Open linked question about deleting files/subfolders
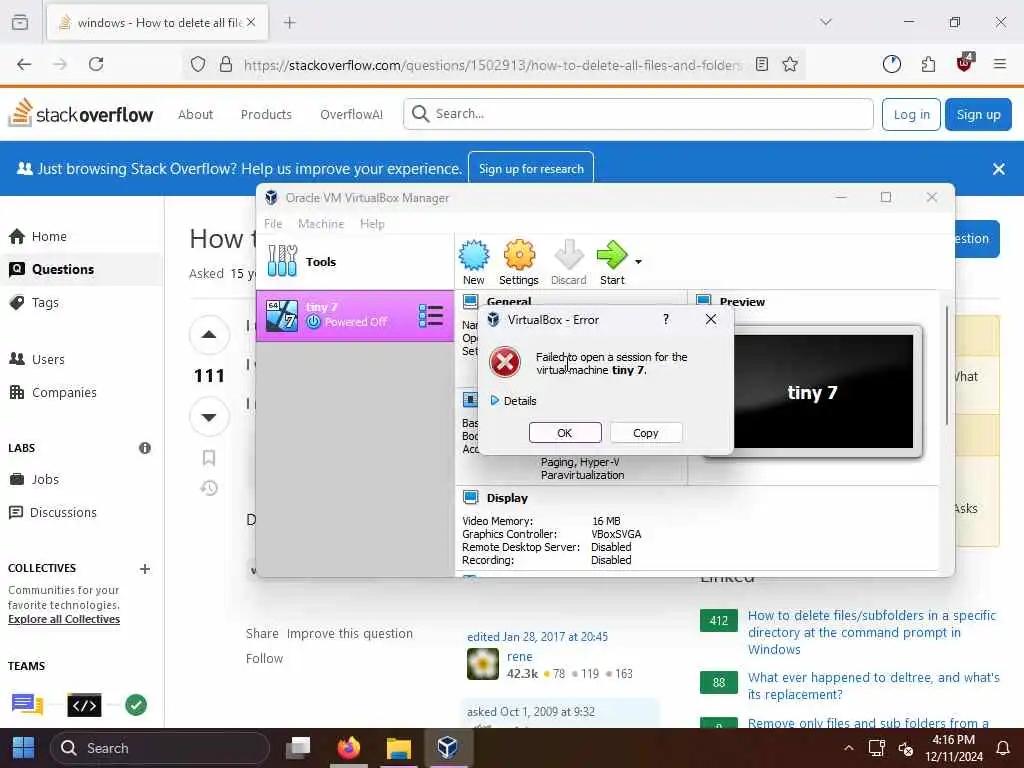This screenshot has width=1024, height=768. (872, 632)
